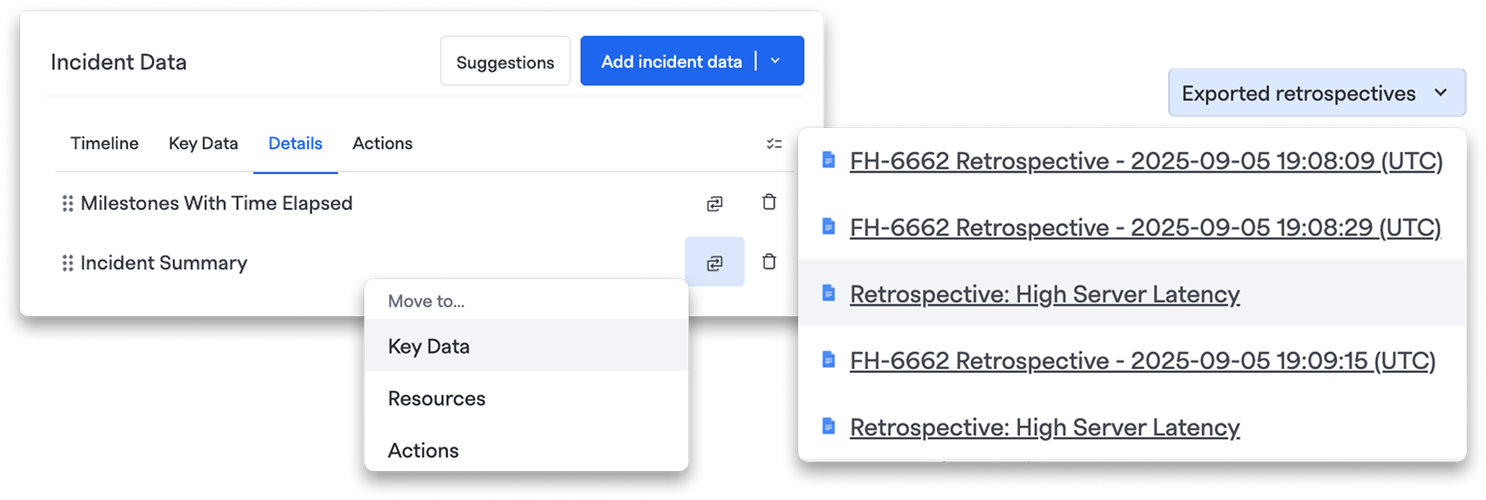1486x500 pixels.
Task: Select Resources in Move to menu
Action: point(436,398)
